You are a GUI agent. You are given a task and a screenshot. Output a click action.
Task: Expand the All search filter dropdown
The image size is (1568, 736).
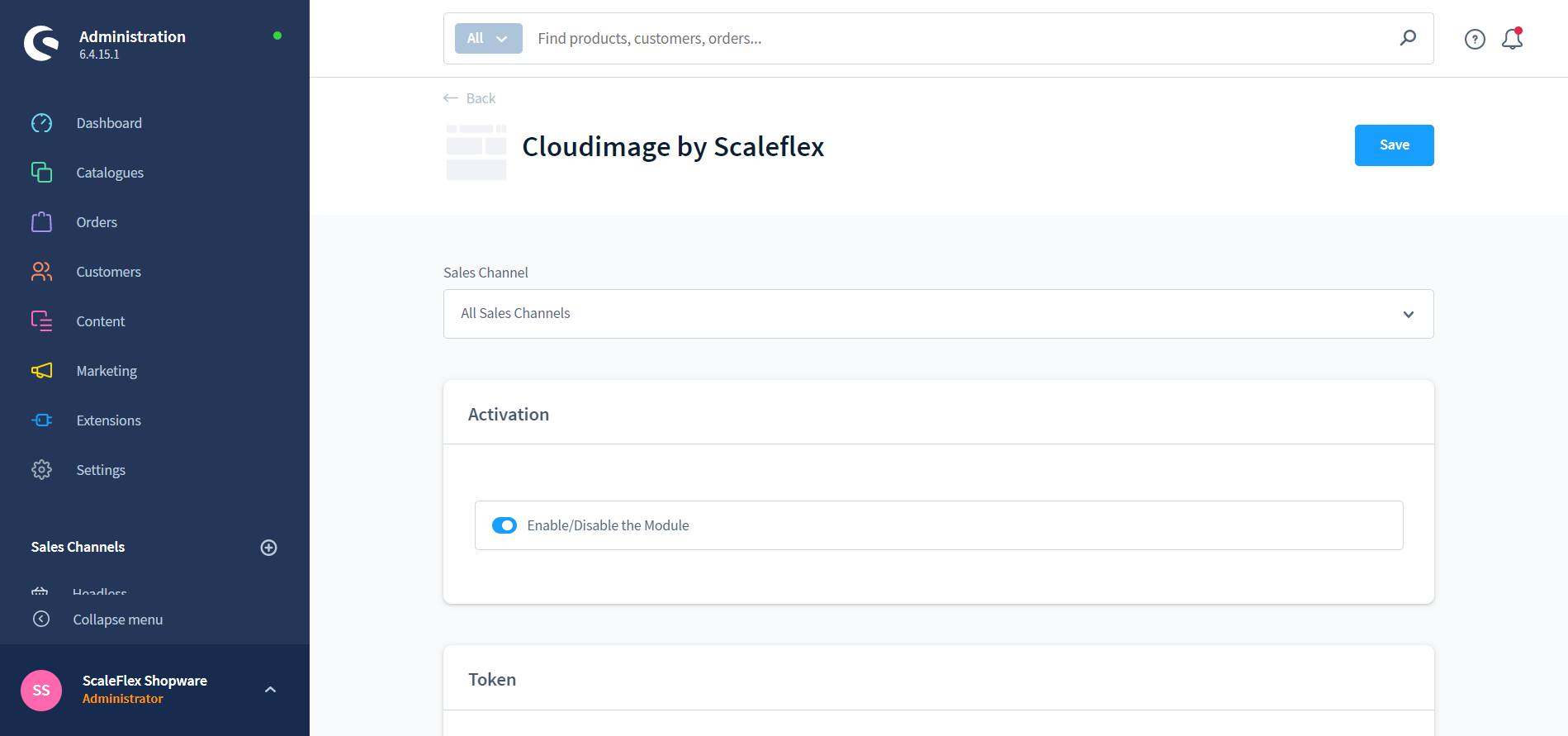(488, 39)
